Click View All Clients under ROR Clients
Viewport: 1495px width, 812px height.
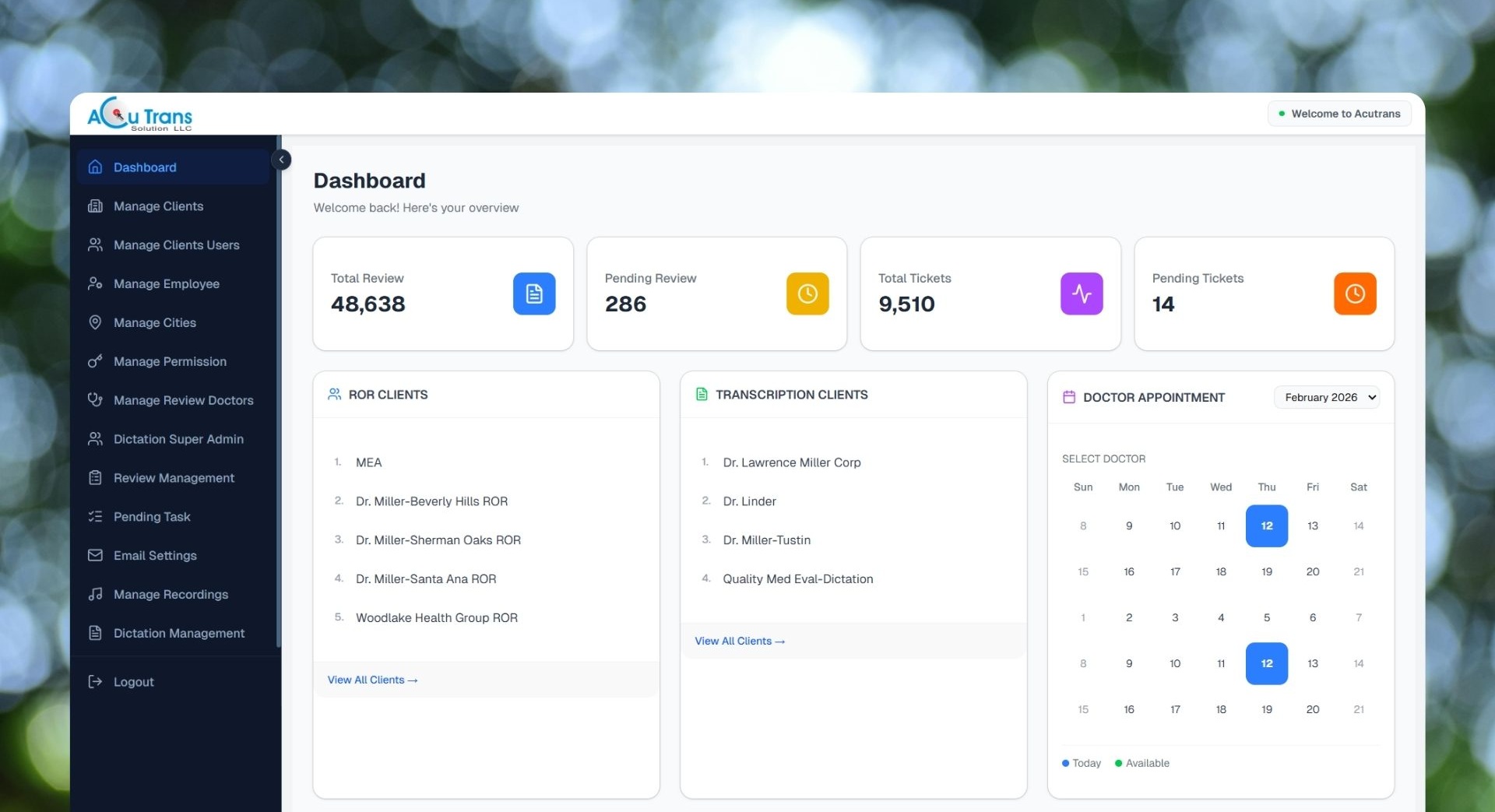[372, 680]
